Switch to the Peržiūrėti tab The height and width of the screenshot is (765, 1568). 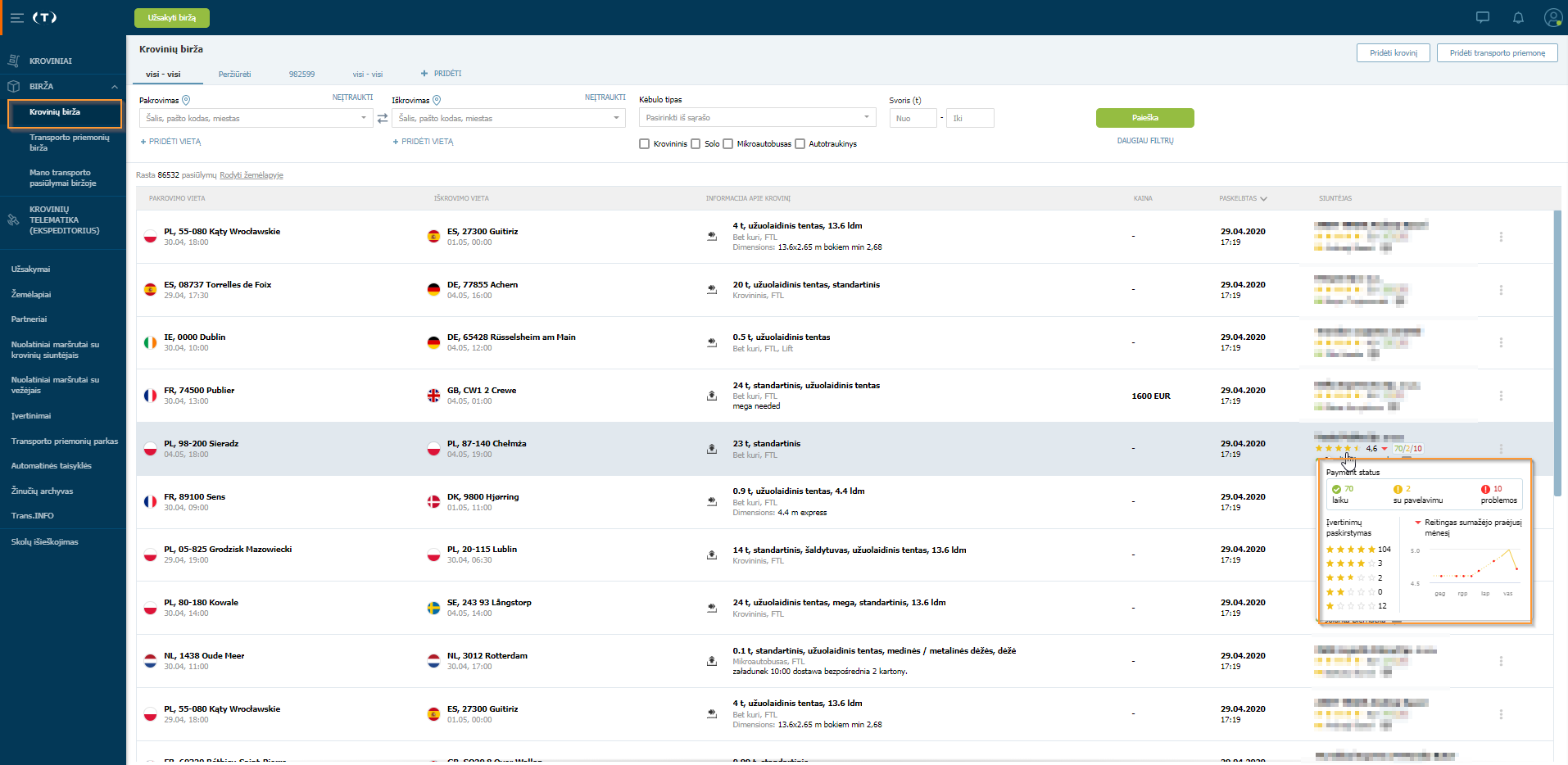click(234, 74)
